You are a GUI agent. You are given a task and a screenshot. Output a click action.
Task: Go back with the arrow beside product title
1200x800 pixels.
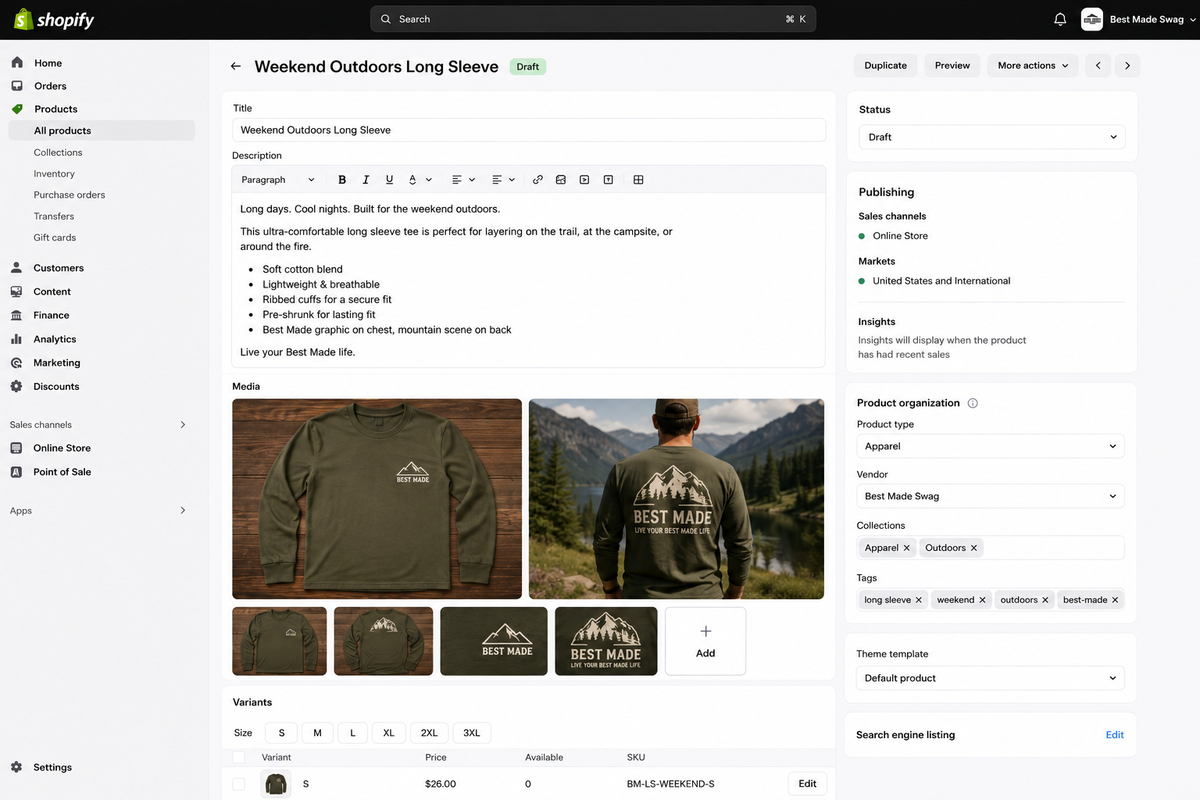tap(236, 66)
